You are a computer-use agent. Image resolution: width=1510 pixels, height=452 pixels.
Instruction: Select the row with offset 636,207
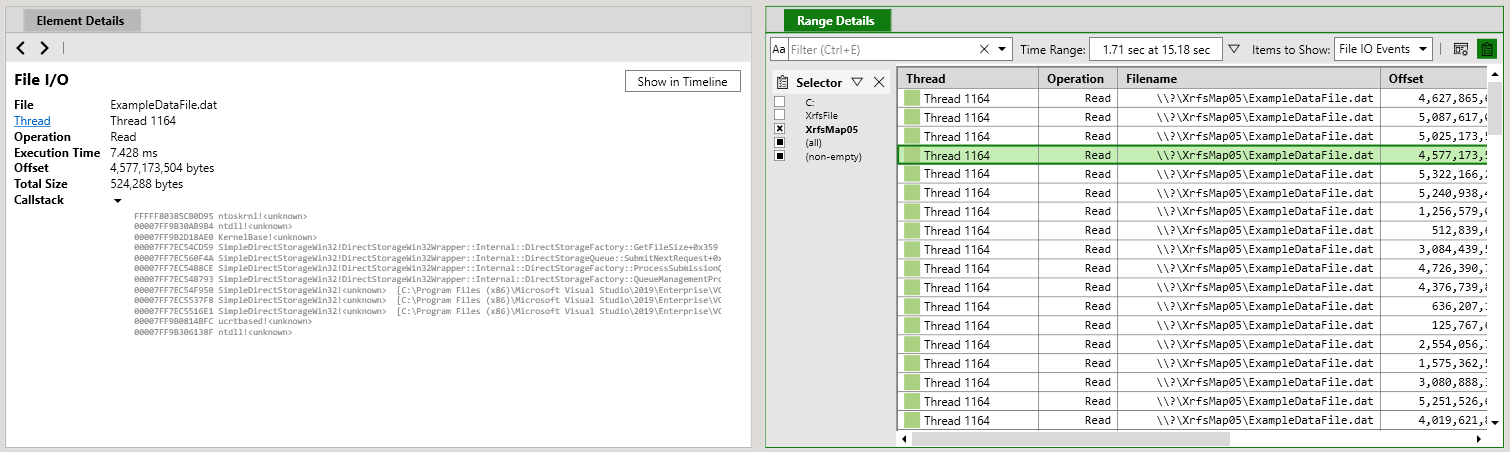tap(1192, 307)
